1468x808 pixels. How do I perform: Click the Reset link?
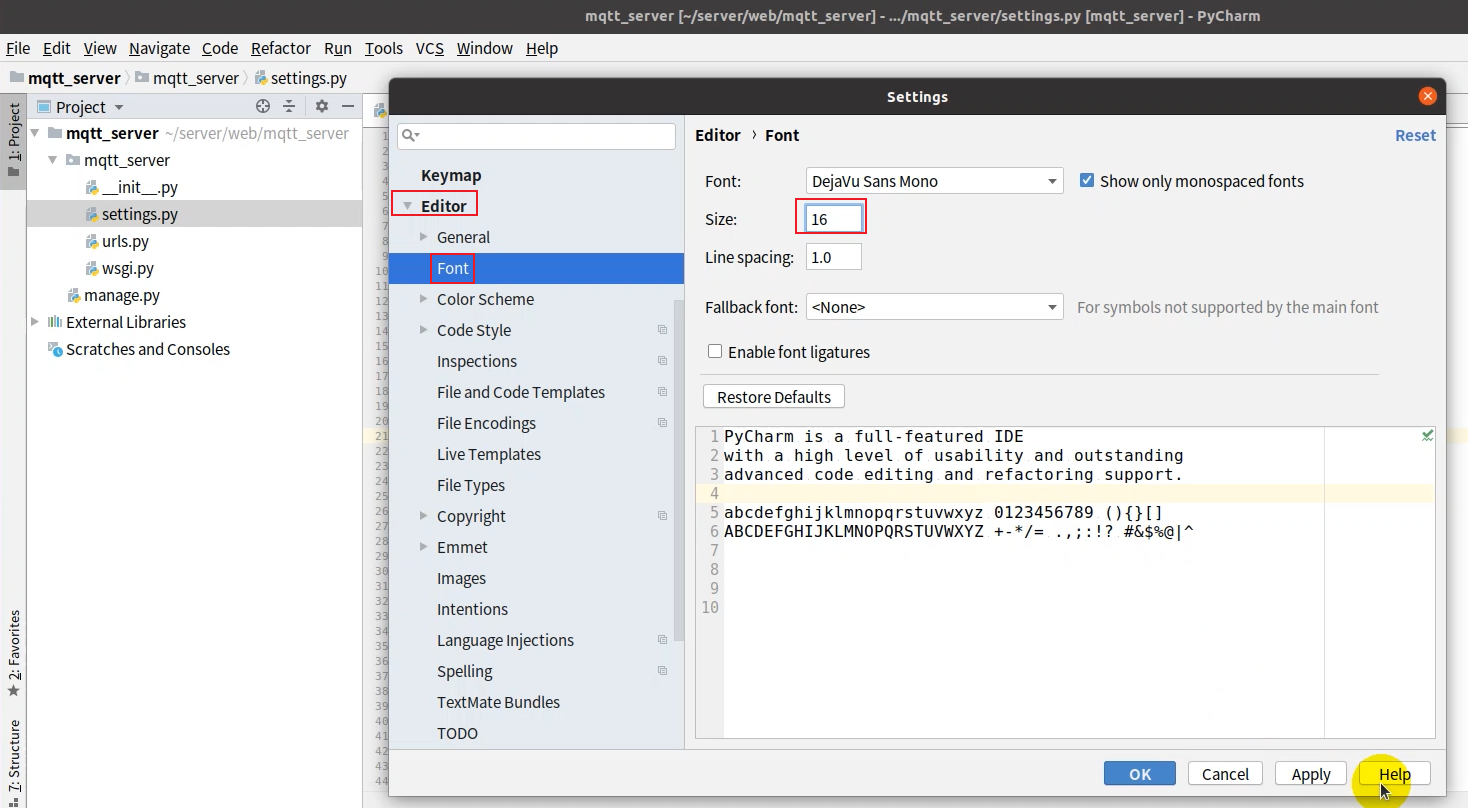1415,135
